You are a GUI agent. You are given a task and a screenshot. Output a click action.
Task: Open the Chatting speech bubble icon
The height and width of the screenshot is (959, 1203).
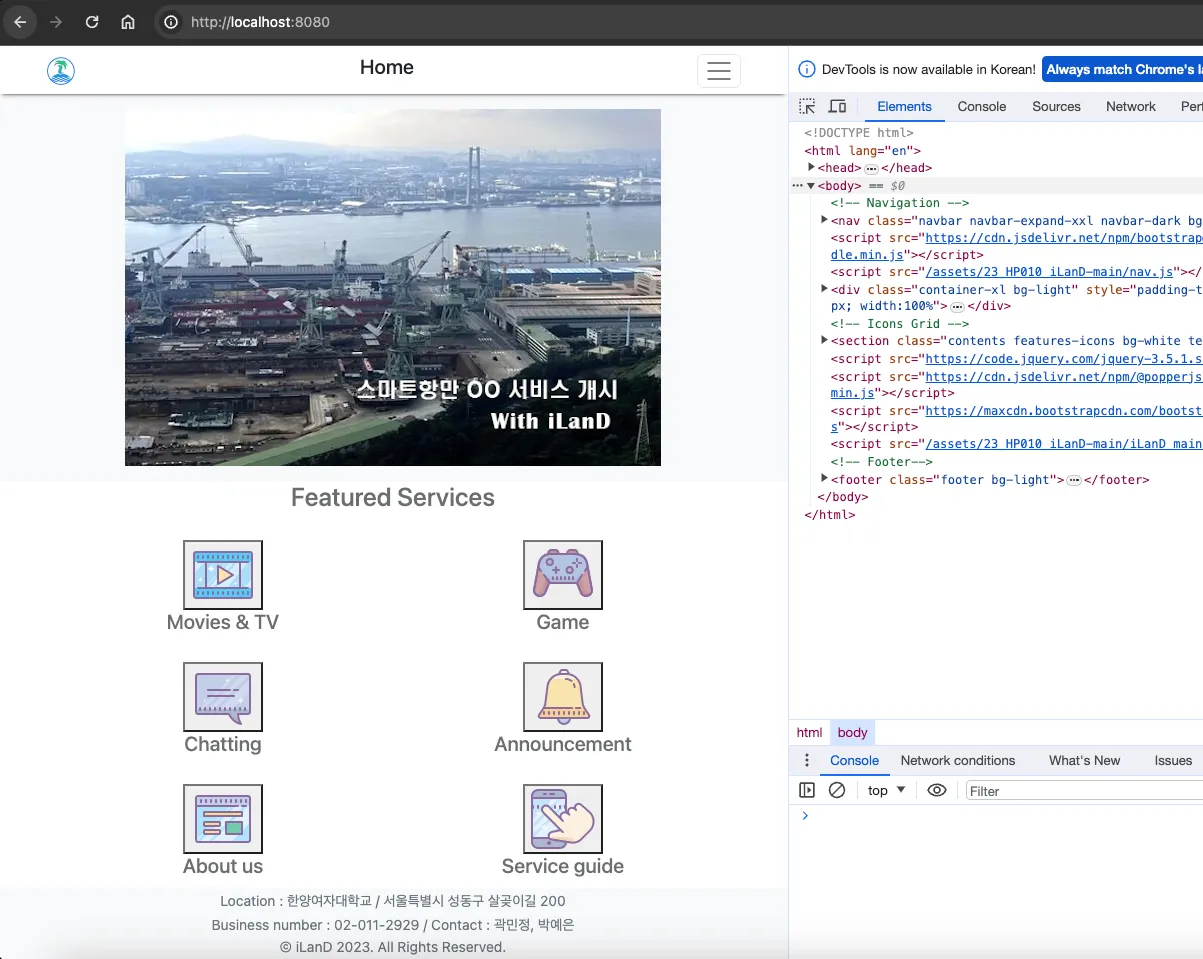coord(223,697)
